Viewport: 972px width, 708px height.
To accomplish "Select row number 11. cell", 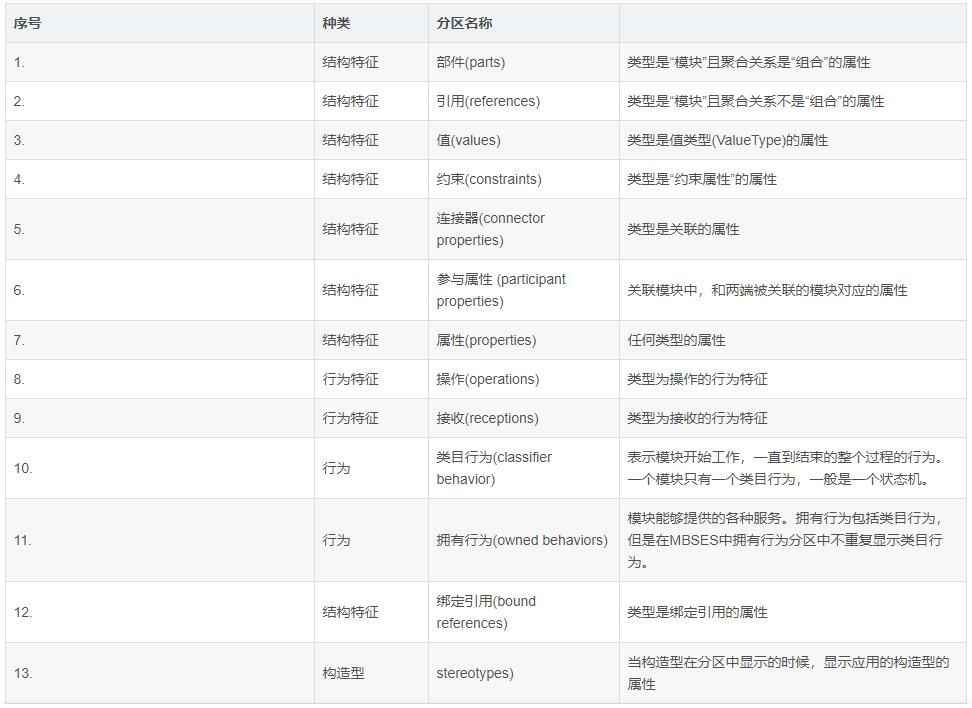I will click(160, 540).
